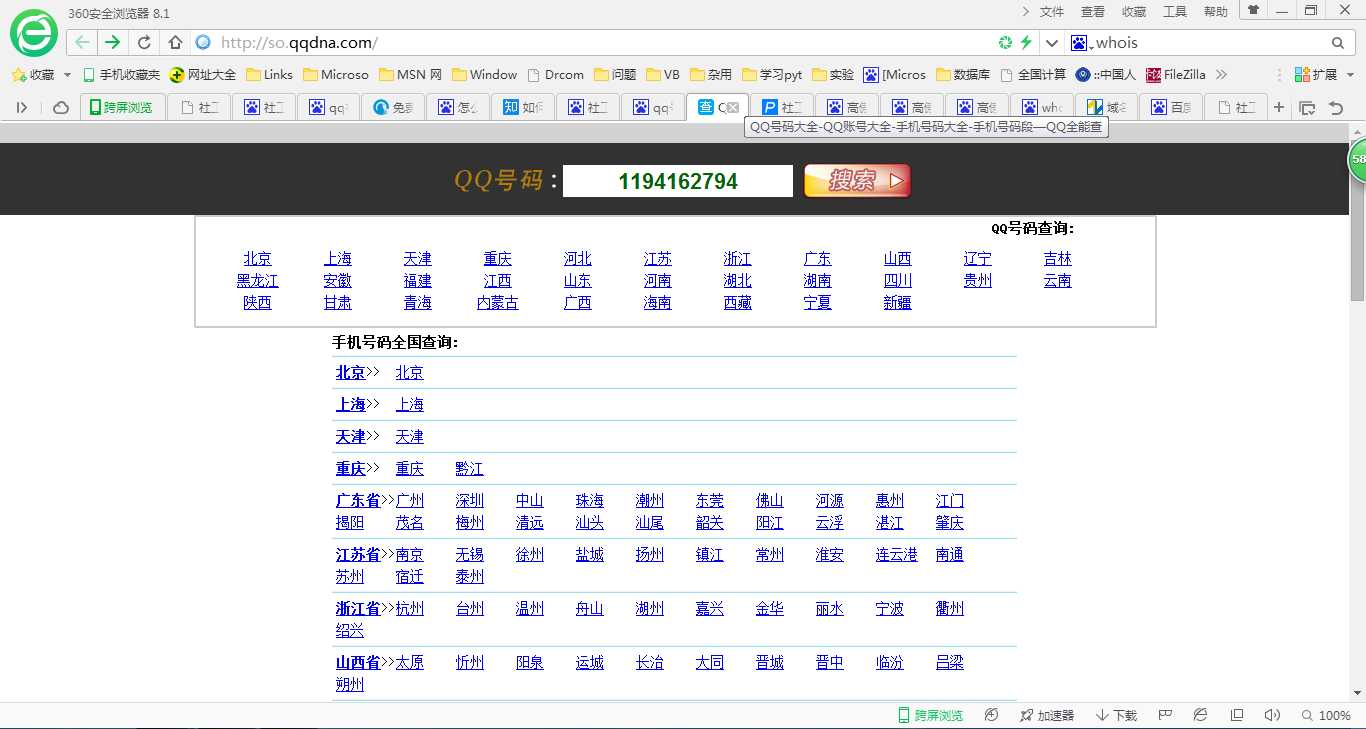Open the 连云港 city link

click(896, 555)
